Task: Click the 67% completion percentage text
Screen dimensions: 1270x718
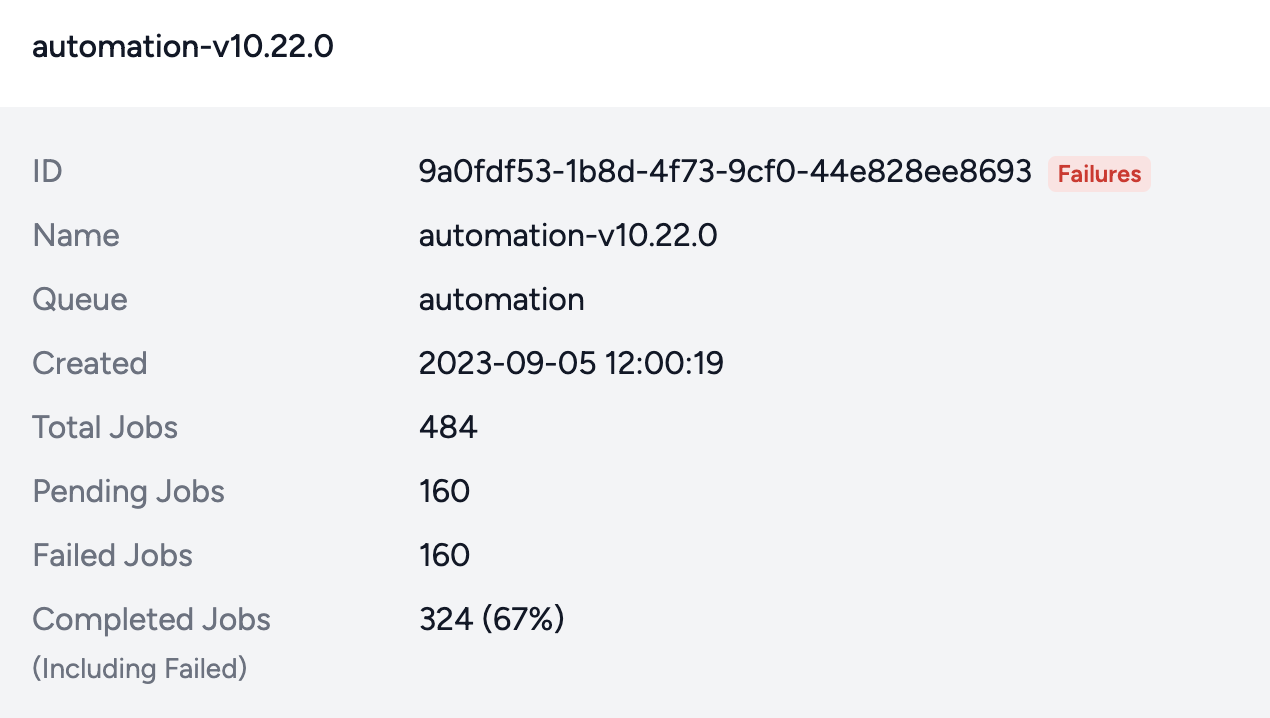Action: click(x=522, y=619)
